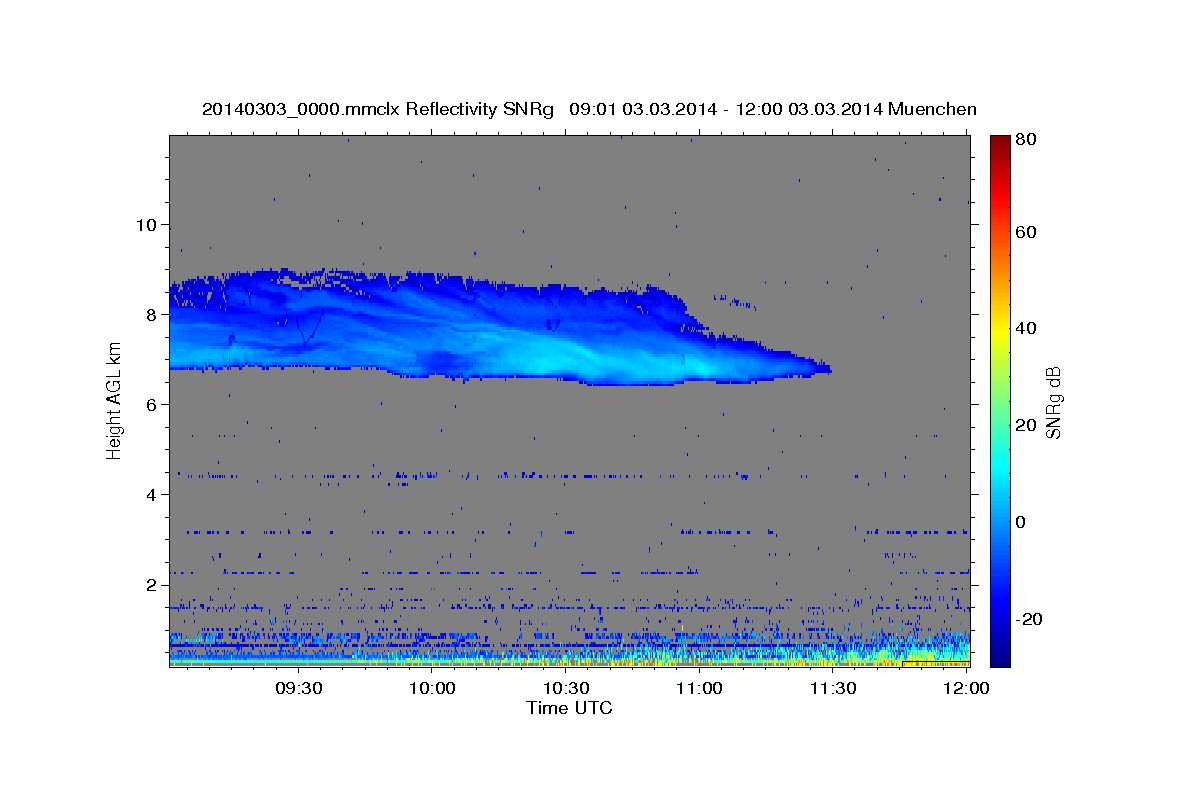Click the height label 8 on y-axis
This screenshot has height=800, width=1200.
tap(149, 314)
